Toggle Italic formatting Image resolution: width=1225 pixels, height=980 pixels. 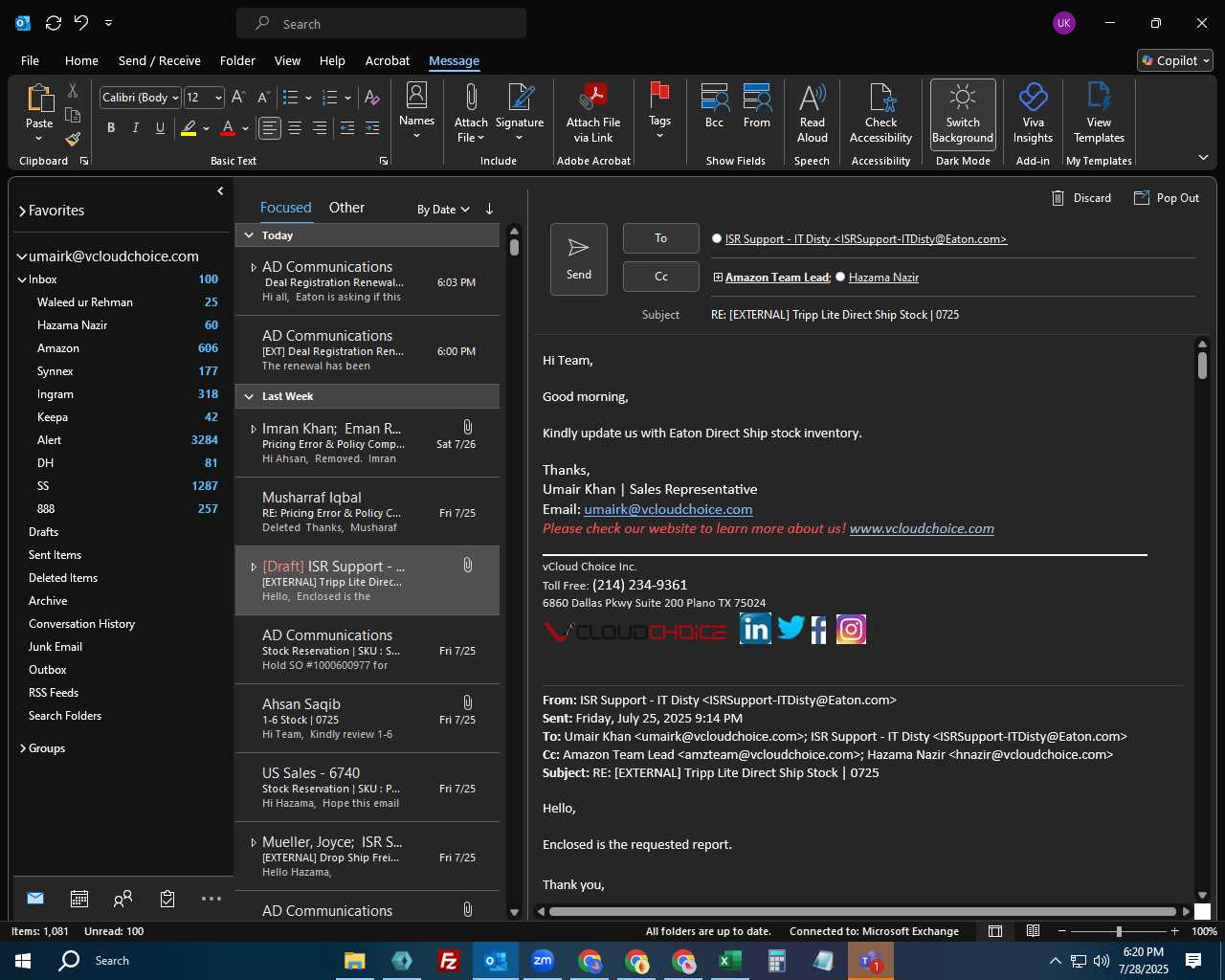click(x=135, y=127)
